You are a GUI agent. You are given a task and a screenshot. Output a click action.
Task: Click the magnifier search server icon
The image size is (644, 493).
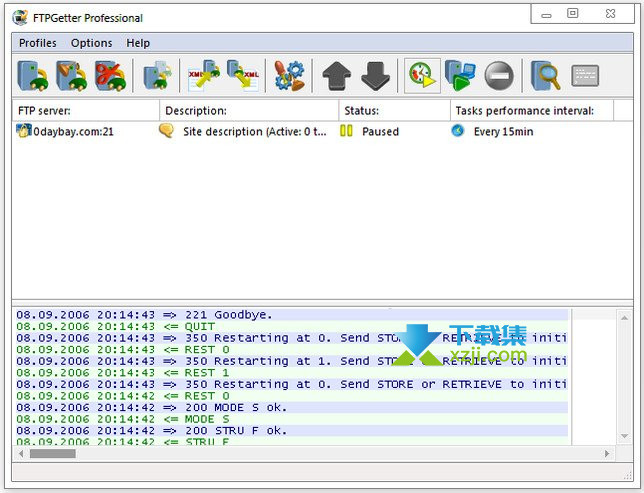click(545, 76)
